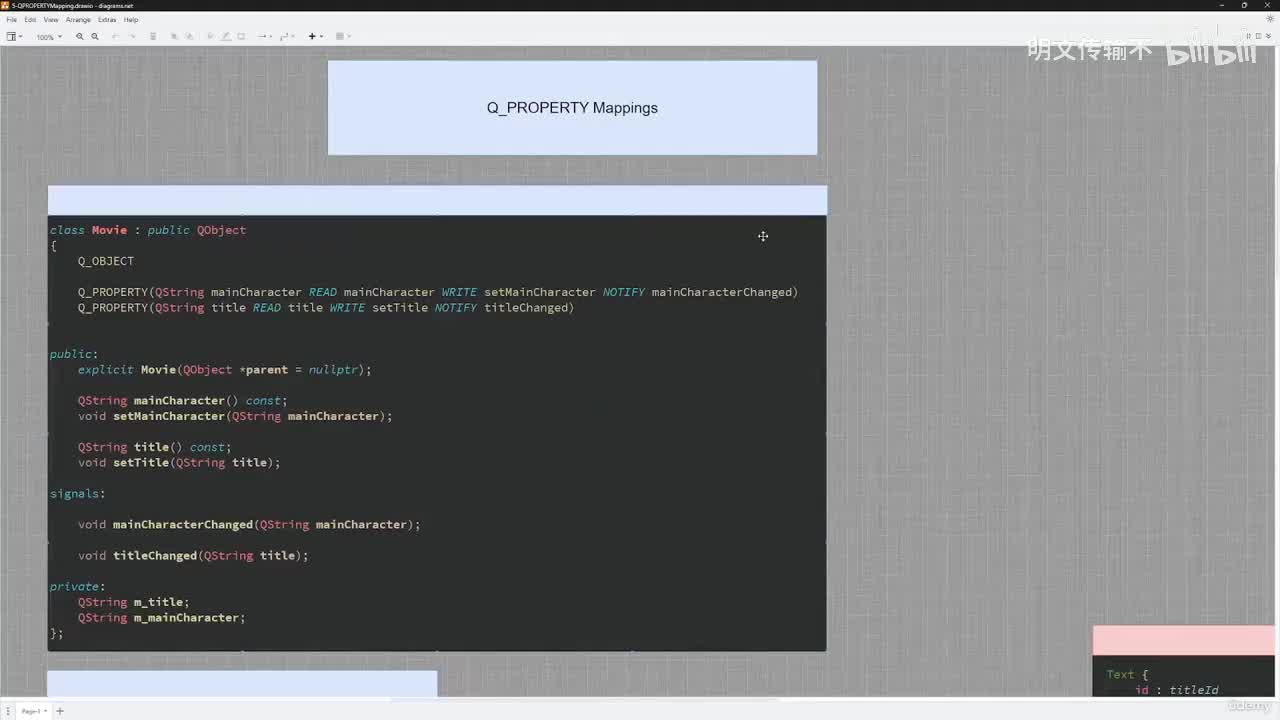1280x720 pixels.
Task: Click the 'm_title;' member declaration
Action: pyautogui.click(x=161, y=602)
